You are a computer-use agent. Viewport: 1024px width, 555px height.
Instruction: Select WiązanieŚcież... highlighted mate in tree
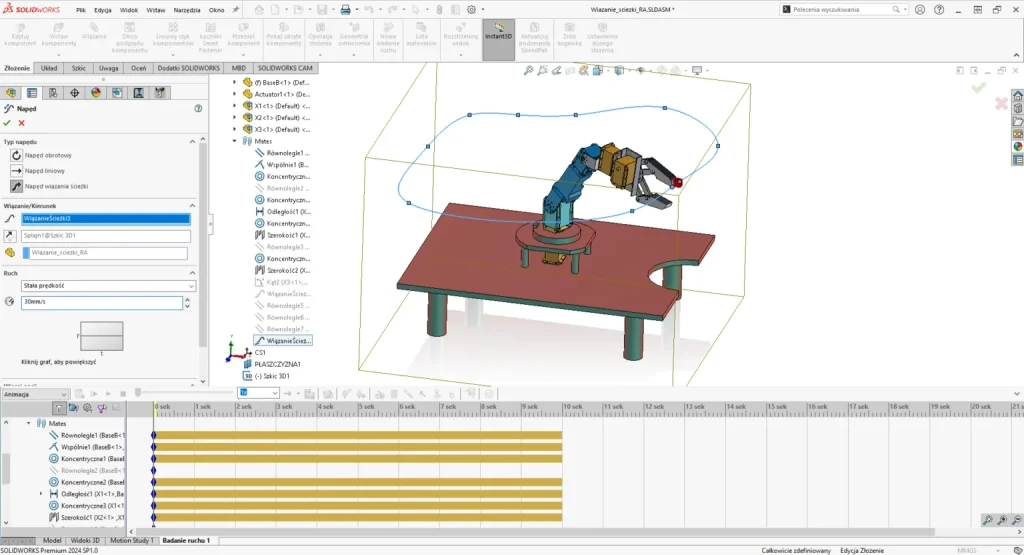(x=283, y=341)
